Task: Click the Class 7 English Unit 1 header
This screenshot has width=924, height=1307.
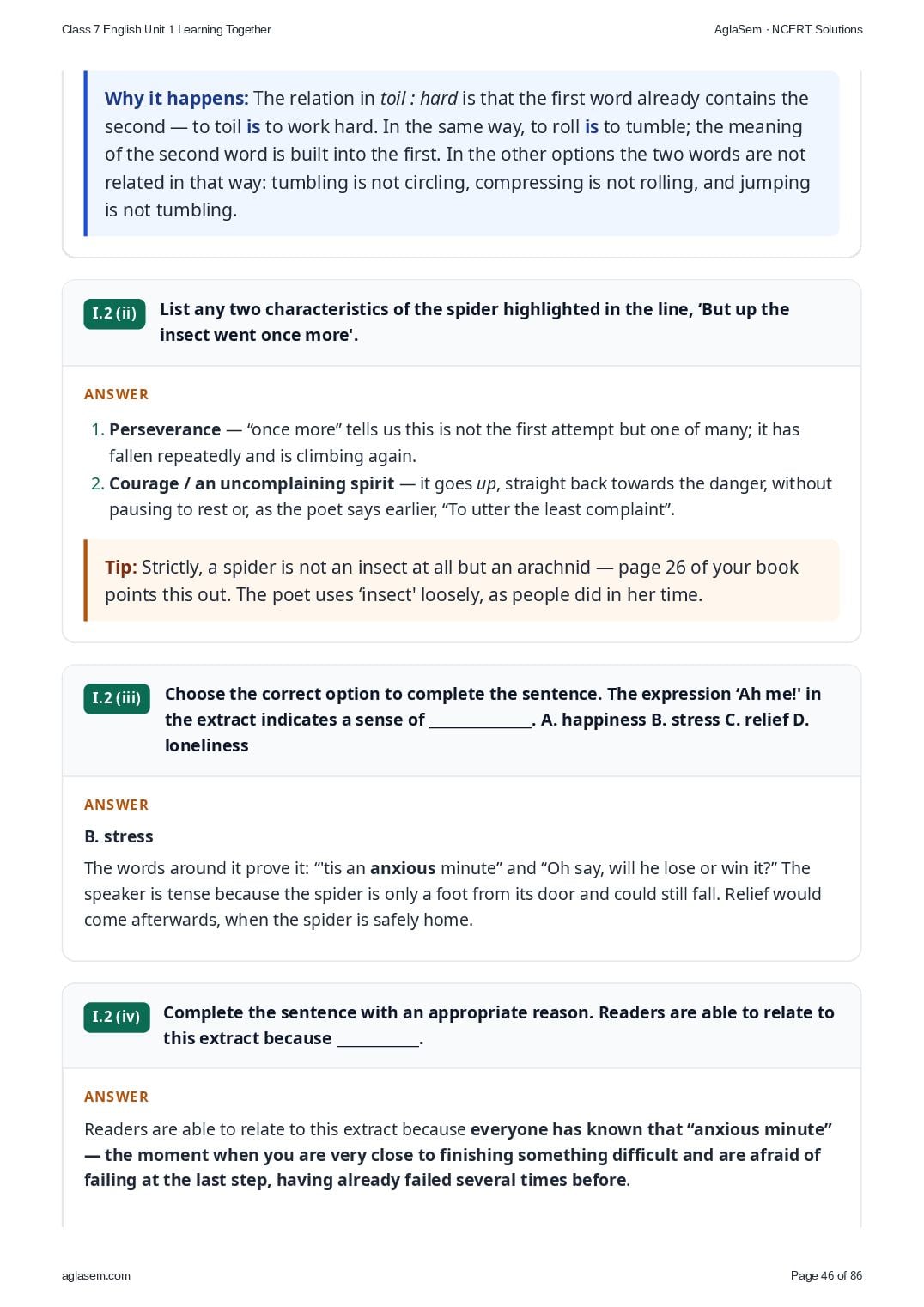Action: click(167, 29)
